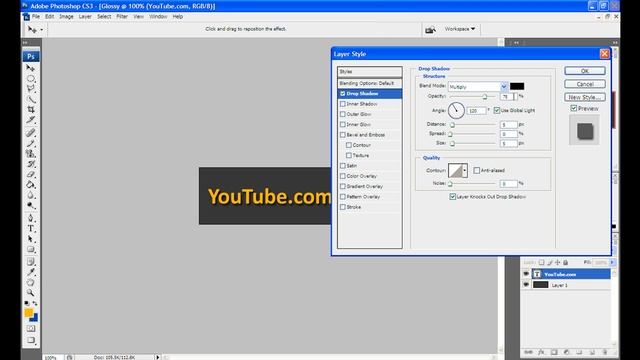Select the Pen tool
The height and width of the screenshot is (360, 640).
point(31,218)
